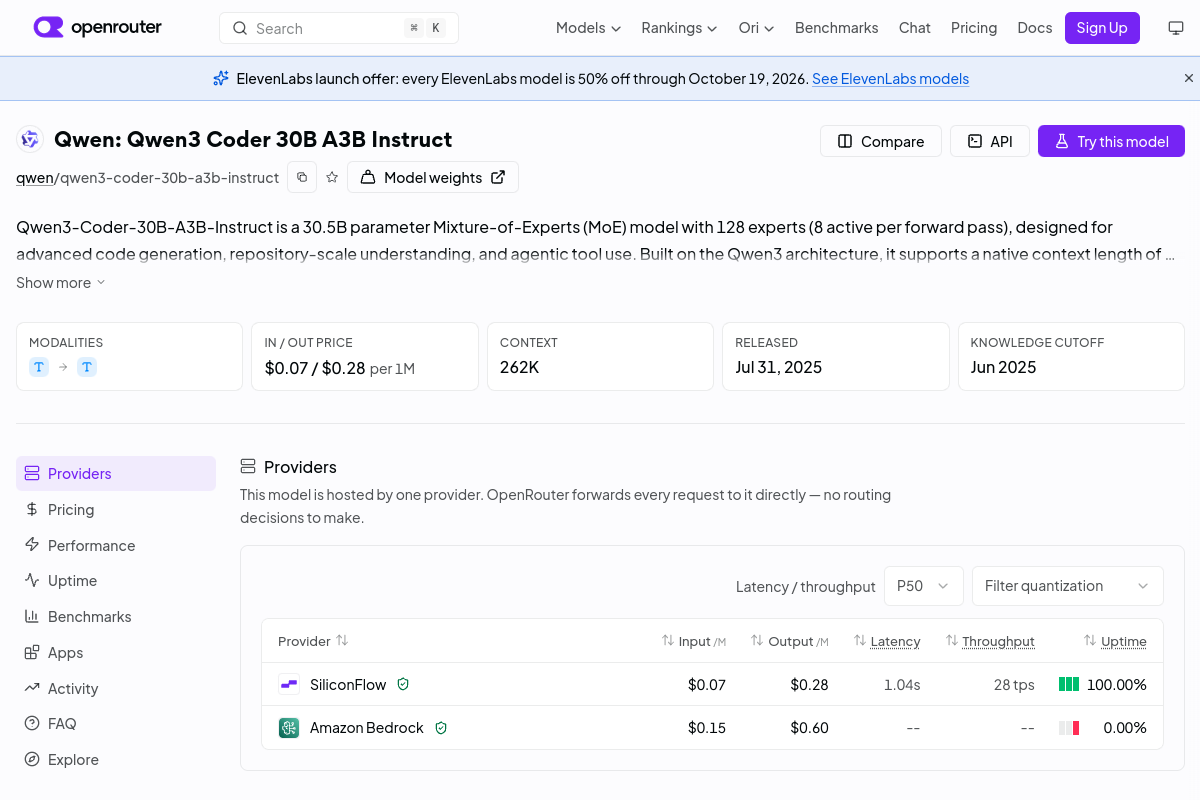Select Uptime in the sidebar
Viewport: 1200px width, 800px height.
(116, 581)
